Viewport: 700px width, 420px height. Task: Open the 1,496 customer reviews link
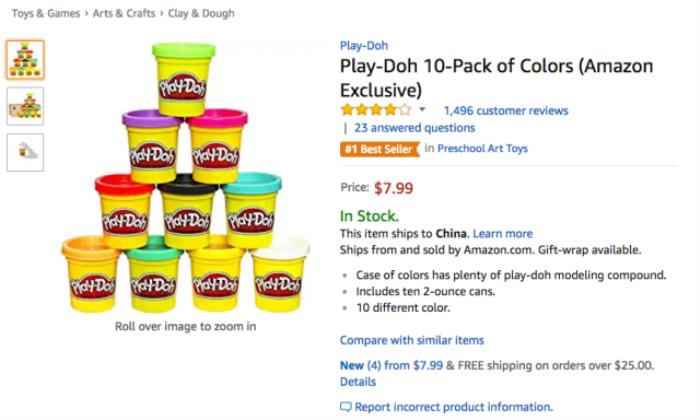pos(505,110)
